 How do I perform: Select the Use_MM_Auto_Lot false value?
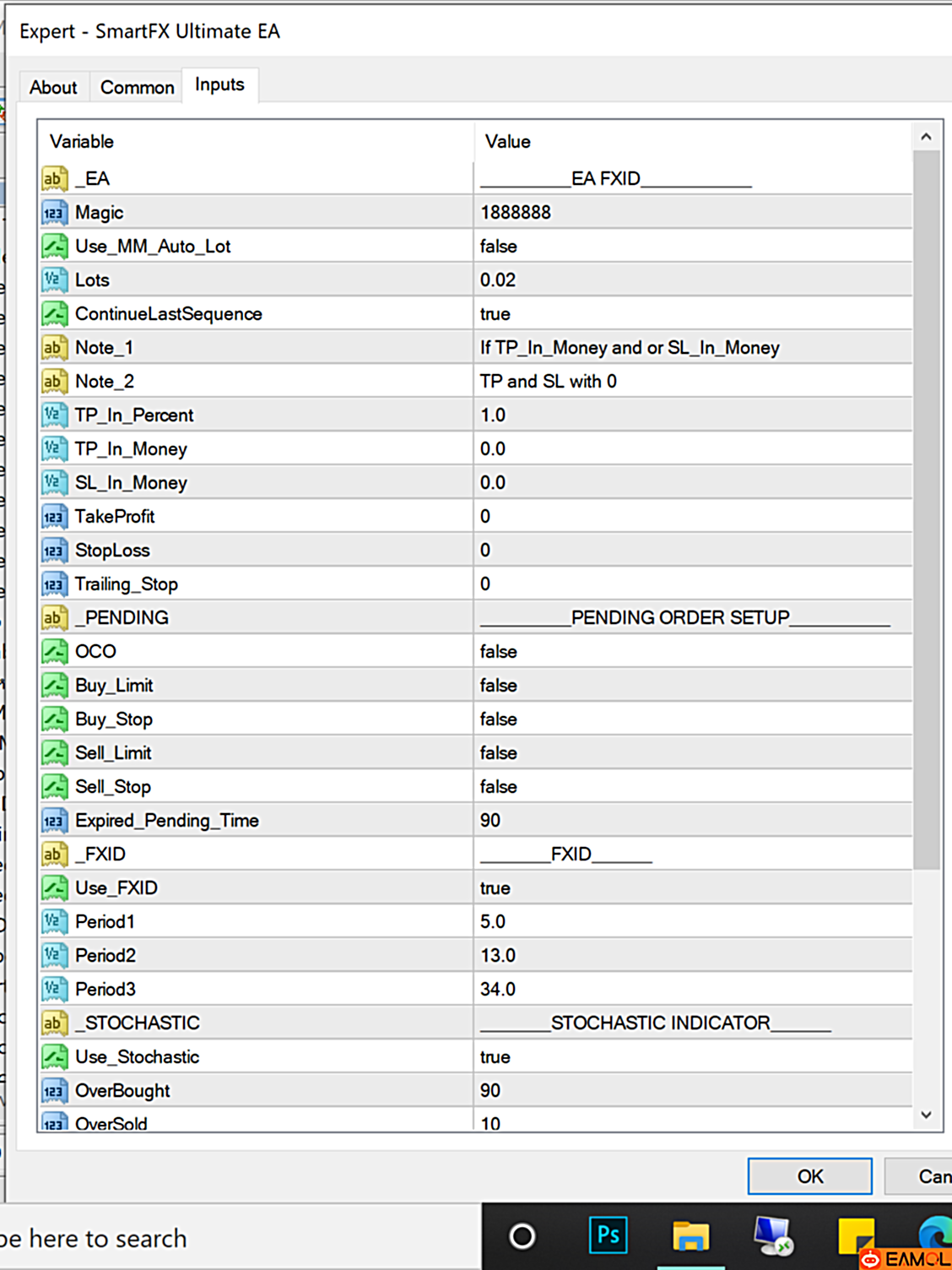pos(499,246)
